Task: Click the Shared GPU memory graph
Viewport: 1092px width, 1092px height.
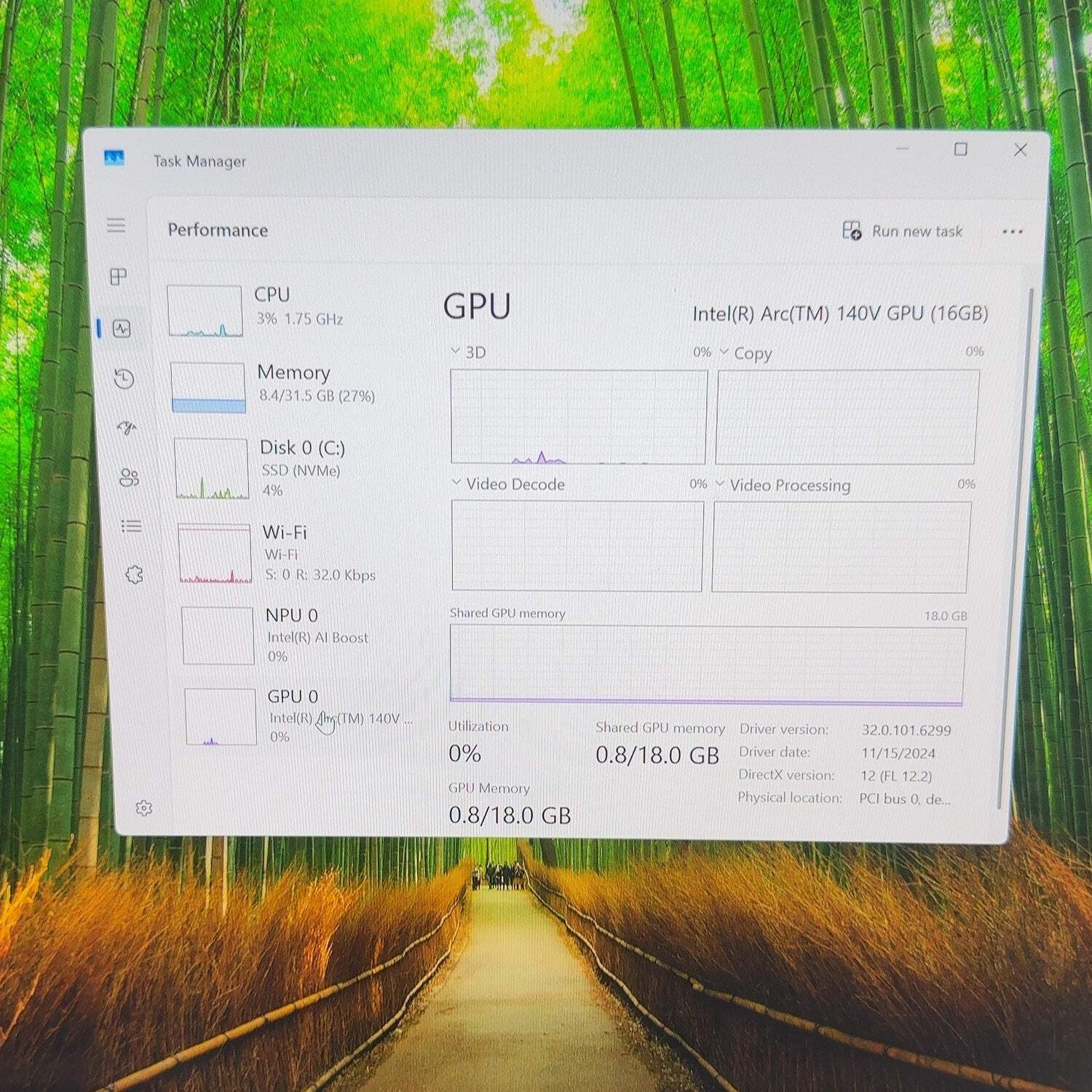Action: pos(708,665)
